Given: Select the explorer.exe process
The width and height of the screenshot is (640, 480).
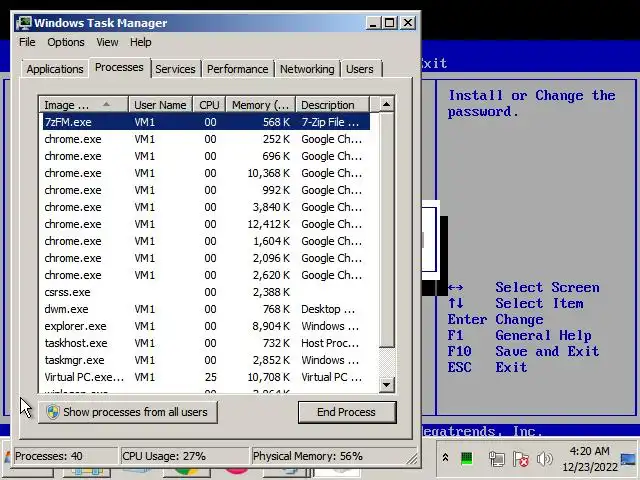Looking at the screenshot, I should point(206,326).
